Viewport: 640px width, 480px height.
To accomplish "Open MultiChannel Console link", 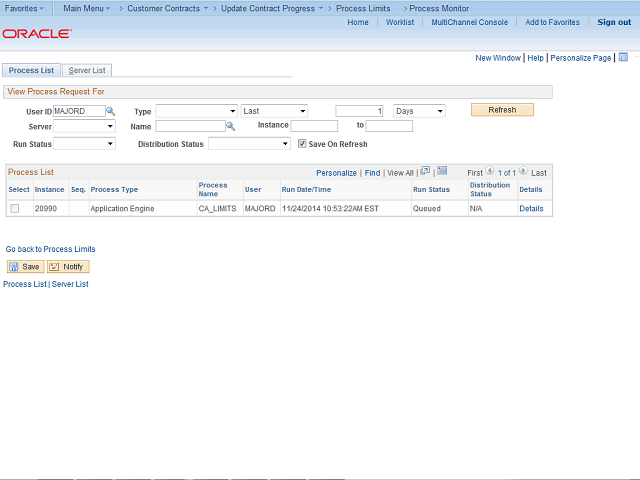I will coord(469,22).
